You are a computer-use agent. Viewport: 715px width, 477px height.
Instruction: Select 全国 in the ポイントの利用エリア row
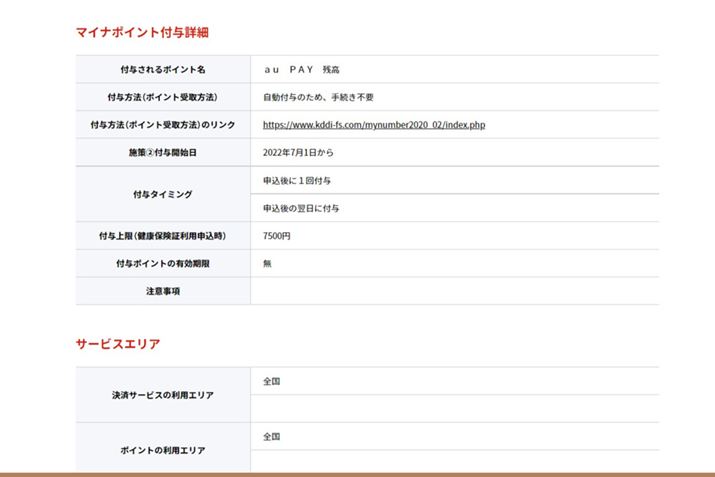coord(272,437)
